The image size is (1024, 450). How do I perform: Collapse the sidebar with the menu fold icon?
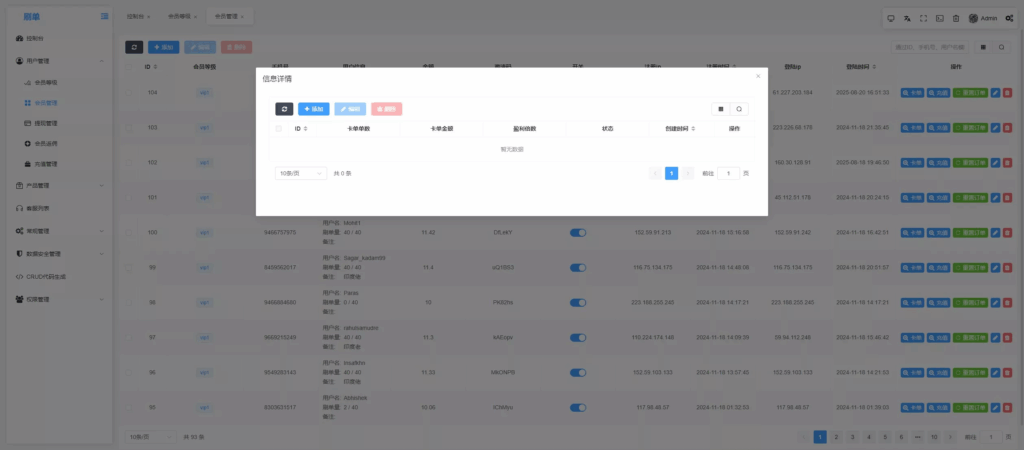(x=105, y=17)
